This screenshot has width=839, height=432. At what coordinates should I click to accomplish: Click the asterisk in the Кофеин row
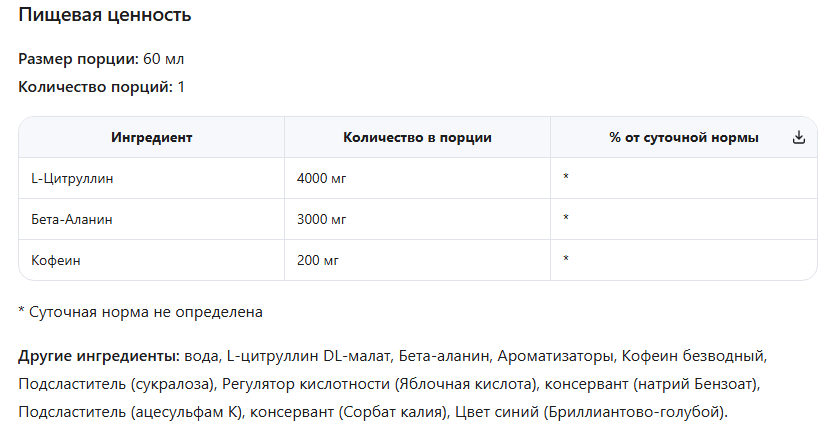(566, 260)
